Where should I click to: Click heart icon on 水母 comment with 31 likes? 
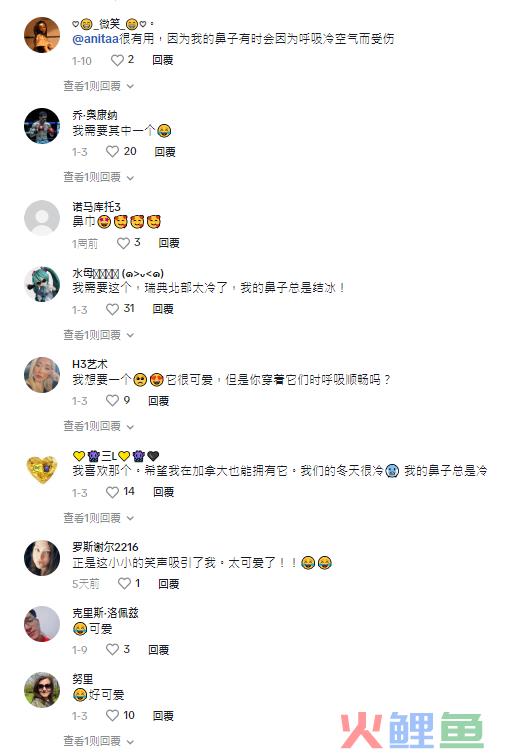[x=112, y=309]
